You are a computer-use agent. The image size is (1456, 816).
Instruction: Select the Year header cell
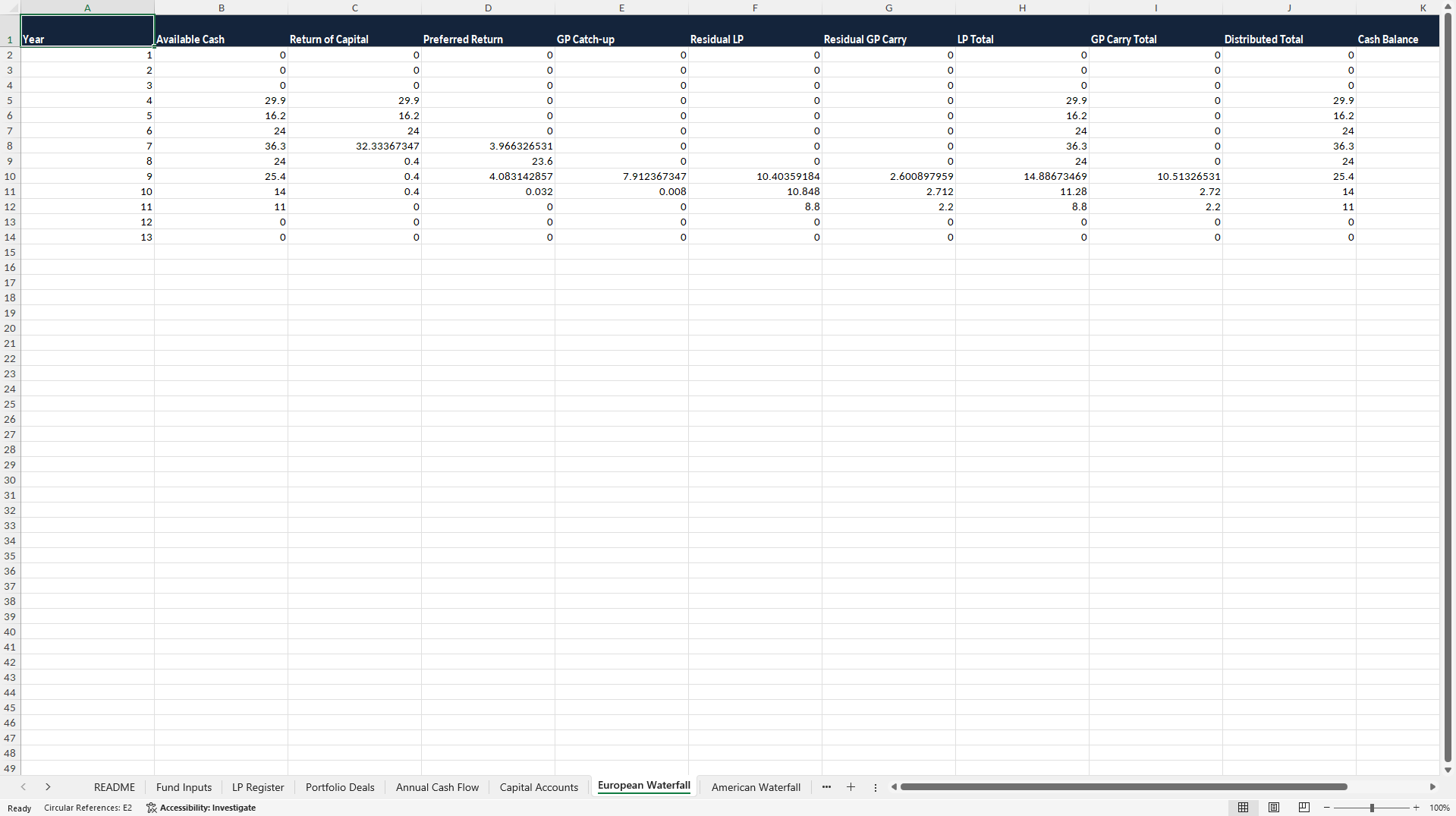(87, 31)
